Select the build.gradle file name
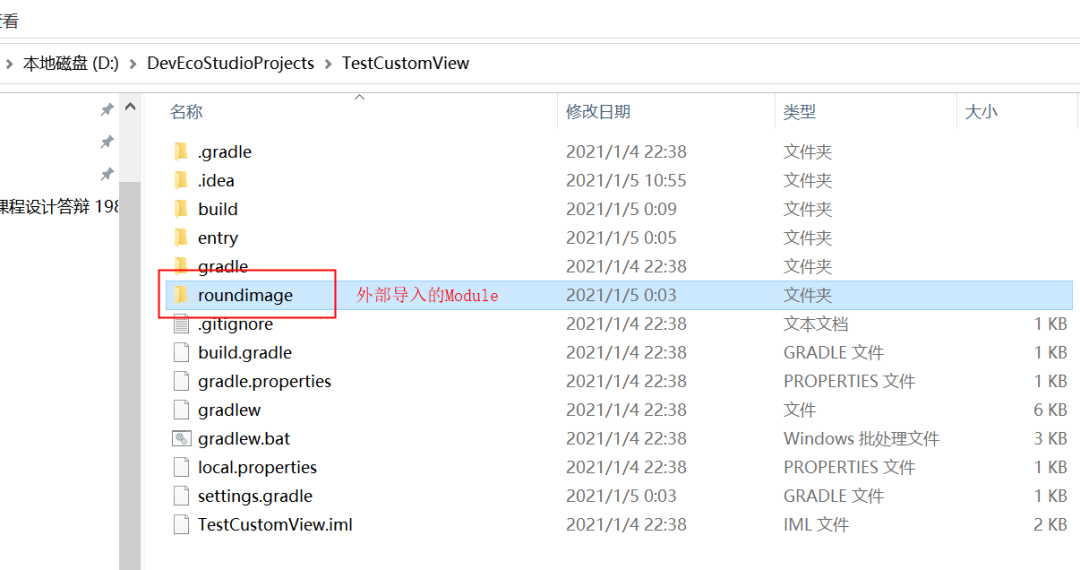Screen dimensions: 1080x570 [x=245, y=352]
